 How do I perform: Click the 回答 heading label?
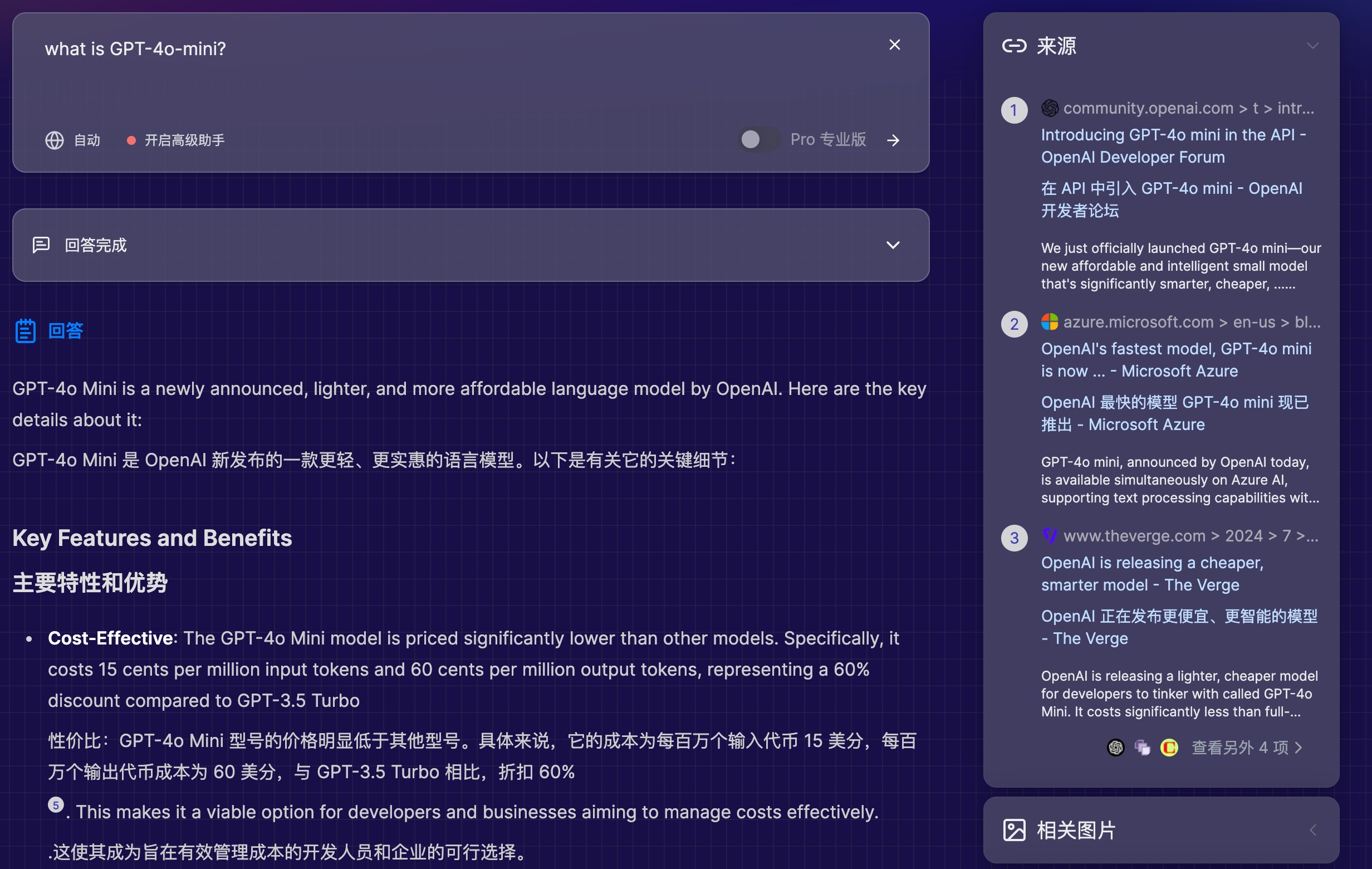coord(66,330)
